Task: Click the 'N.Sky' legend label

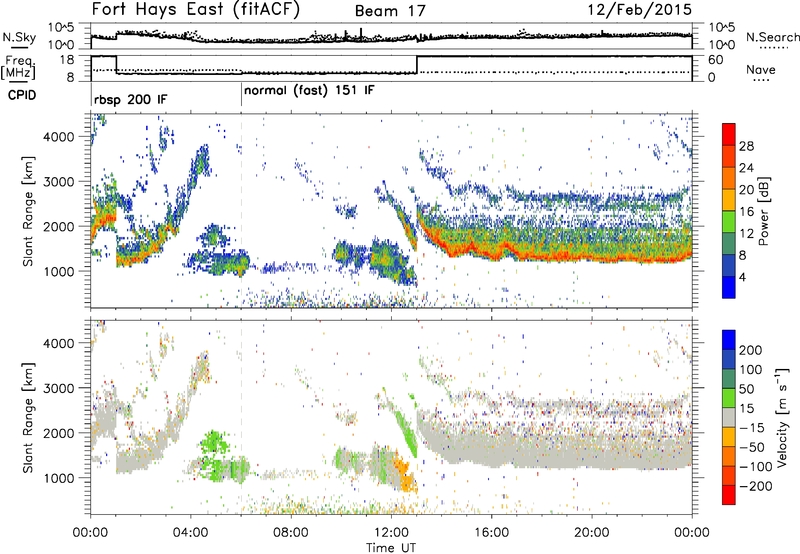Action: (19, 37)
